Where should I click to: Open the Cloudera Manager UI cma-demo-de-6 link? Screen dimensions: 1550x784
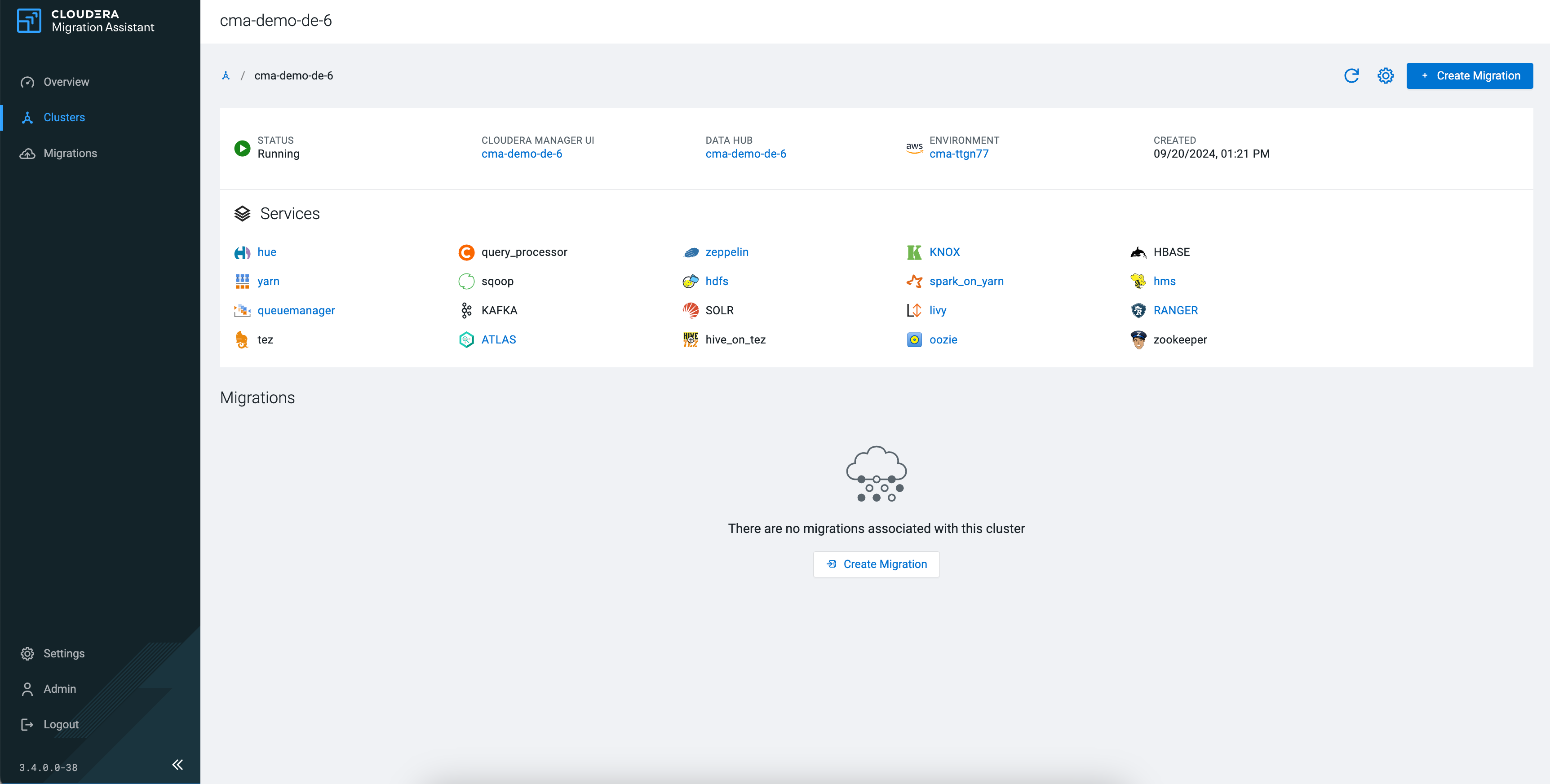pos(521,154)
